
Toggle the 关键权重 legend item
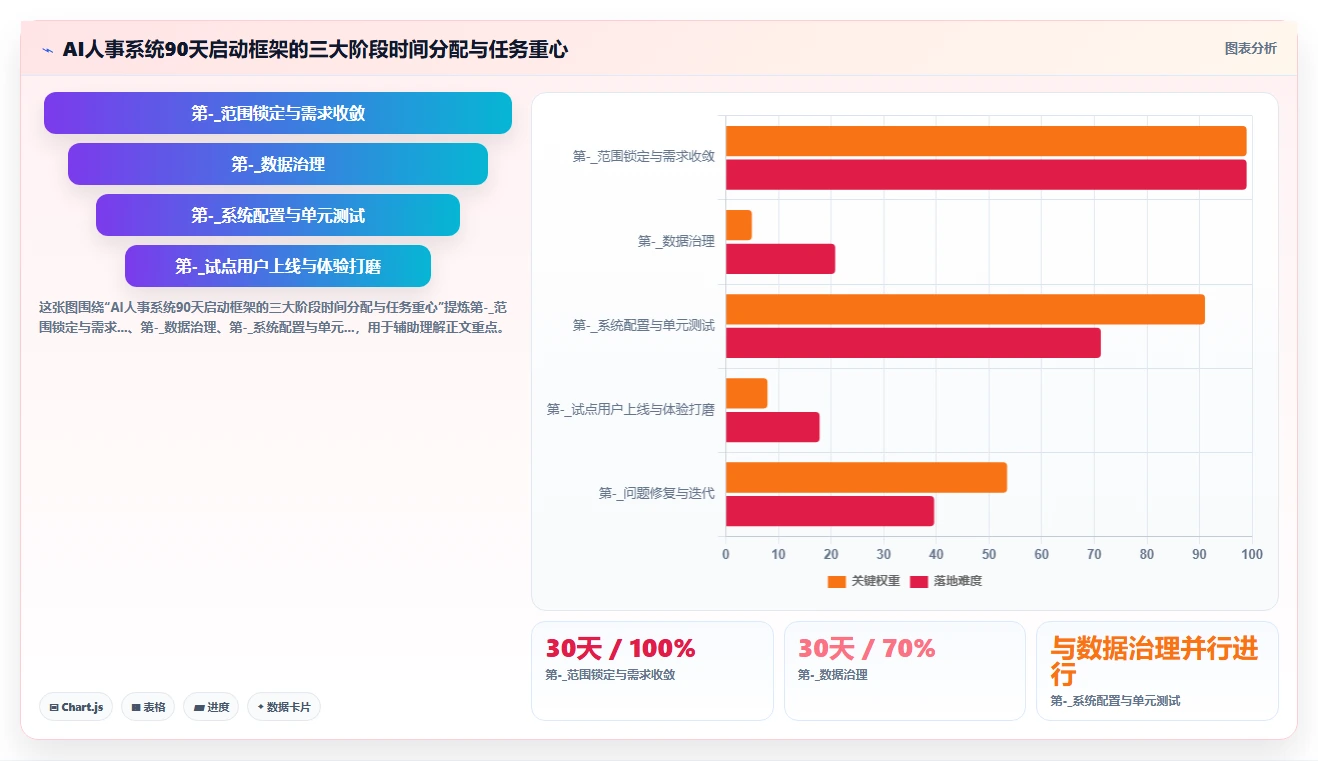864,581
